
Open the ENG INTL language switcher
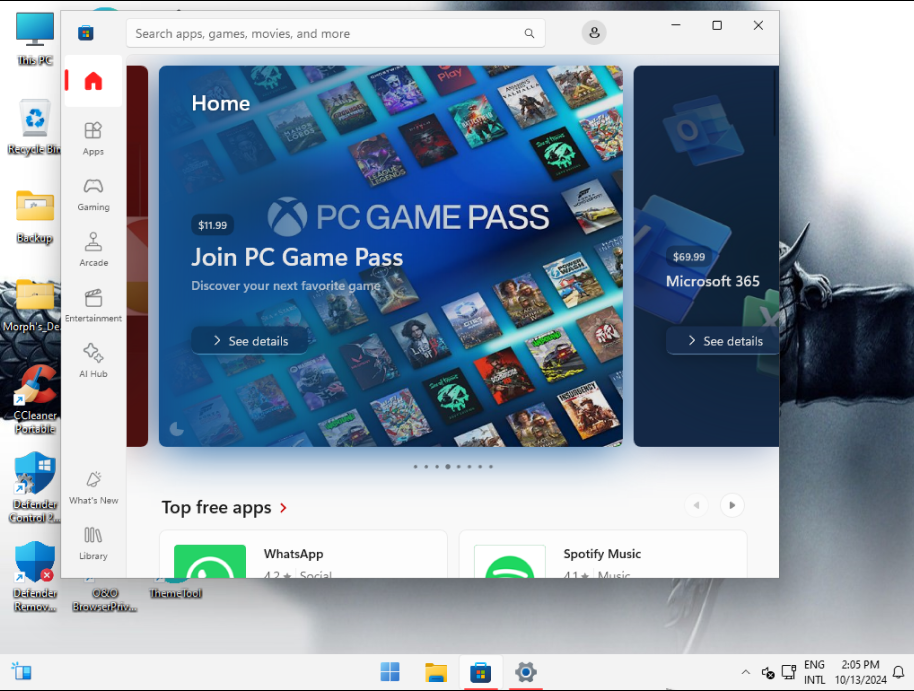[x=814, y=672]
